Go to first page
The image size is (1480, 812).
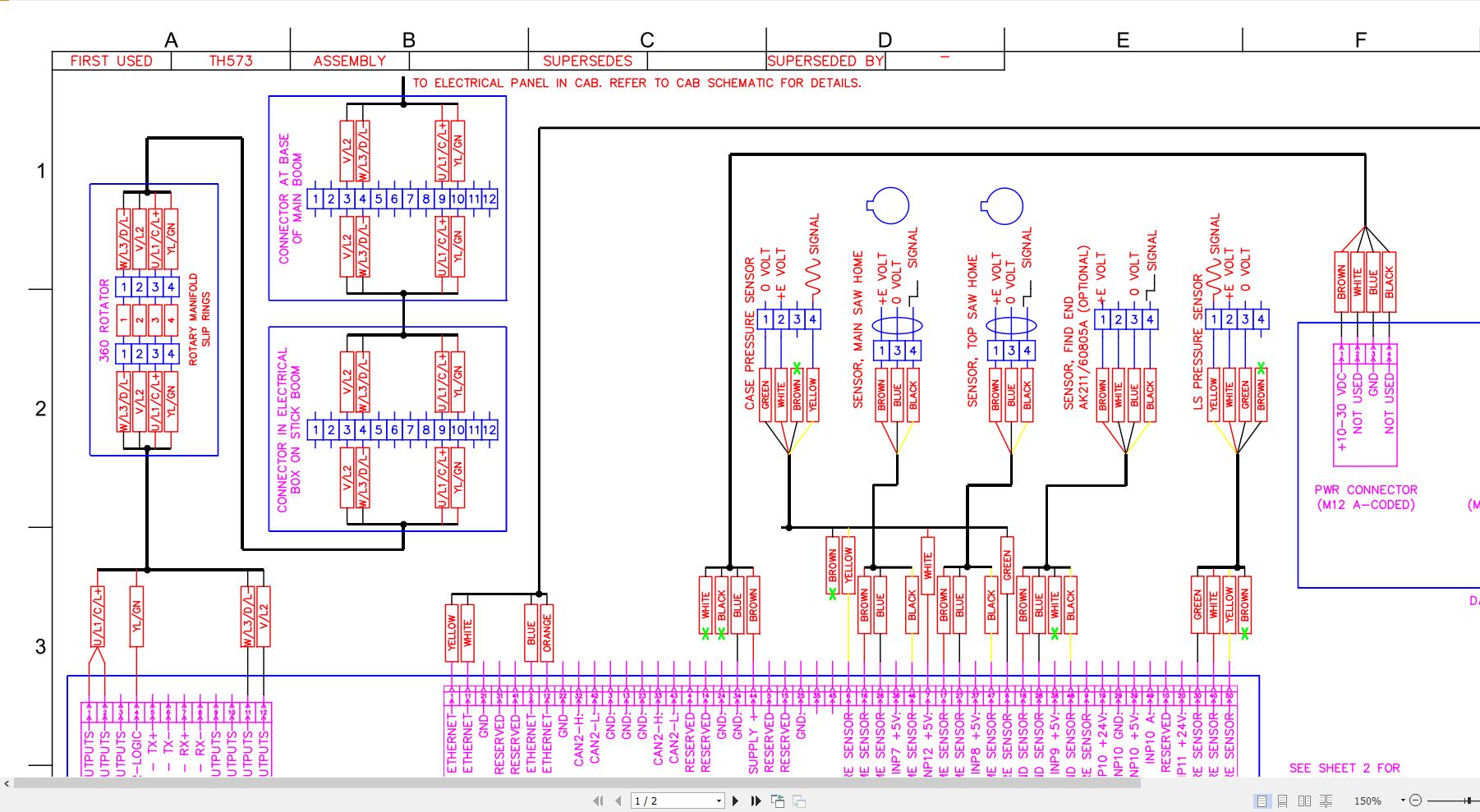click(598, 801)
